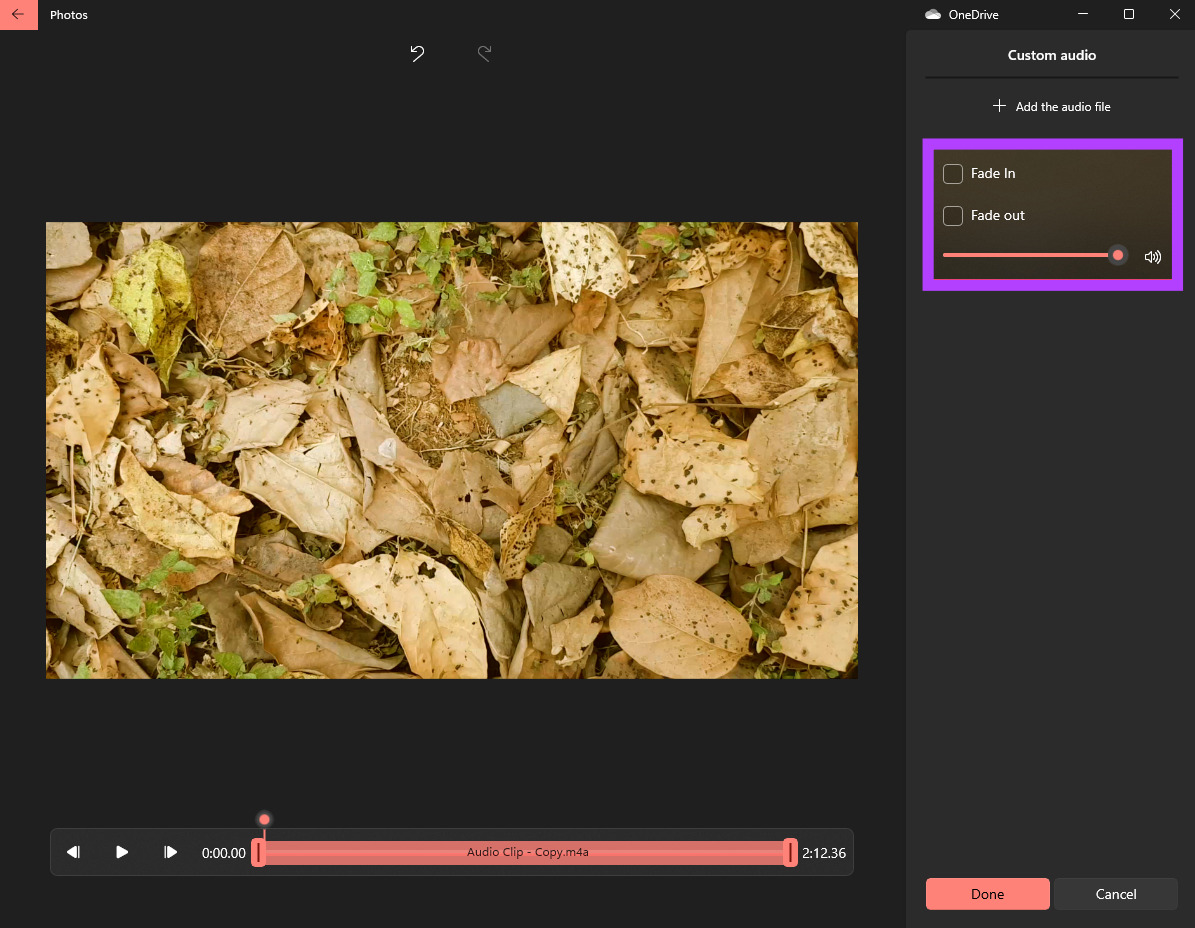Screen dimensions: 1195x928
Task: Select the left trim handle of audio clip
Action: click(258, 852)
